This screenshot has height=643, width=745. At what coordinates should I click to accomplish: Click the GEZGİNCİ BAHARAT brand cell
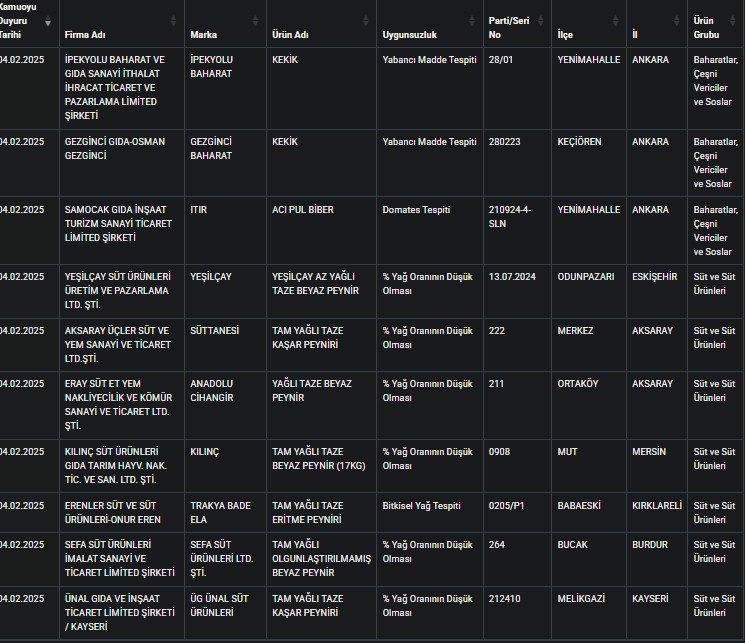211,149
